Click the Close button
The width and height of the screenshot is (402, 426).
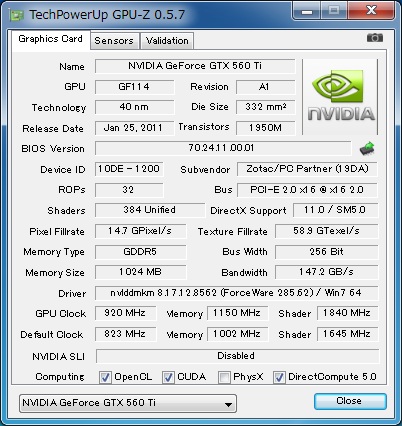350,401
